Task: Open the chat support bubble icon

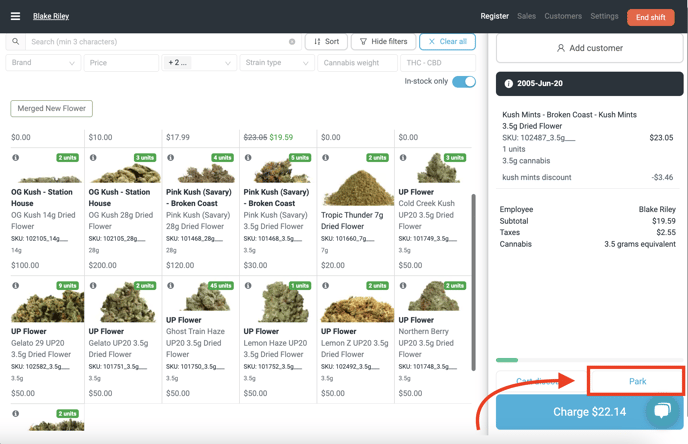Action: pos(661,411)
